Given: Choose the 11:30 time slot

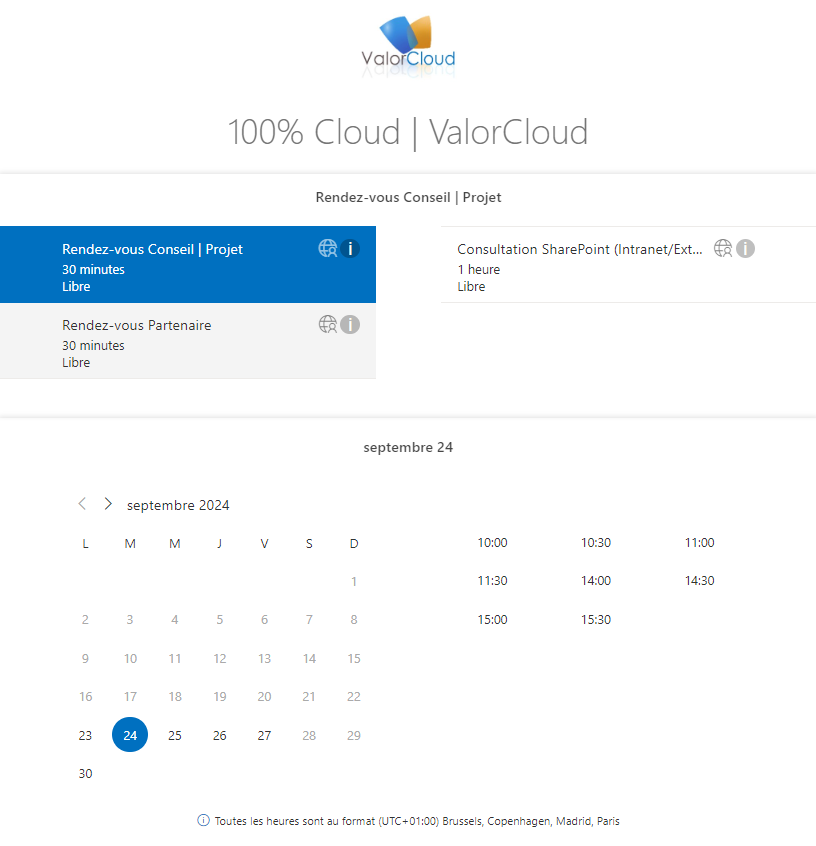Looking at the screenshot, I should click(x=492, y=581).
